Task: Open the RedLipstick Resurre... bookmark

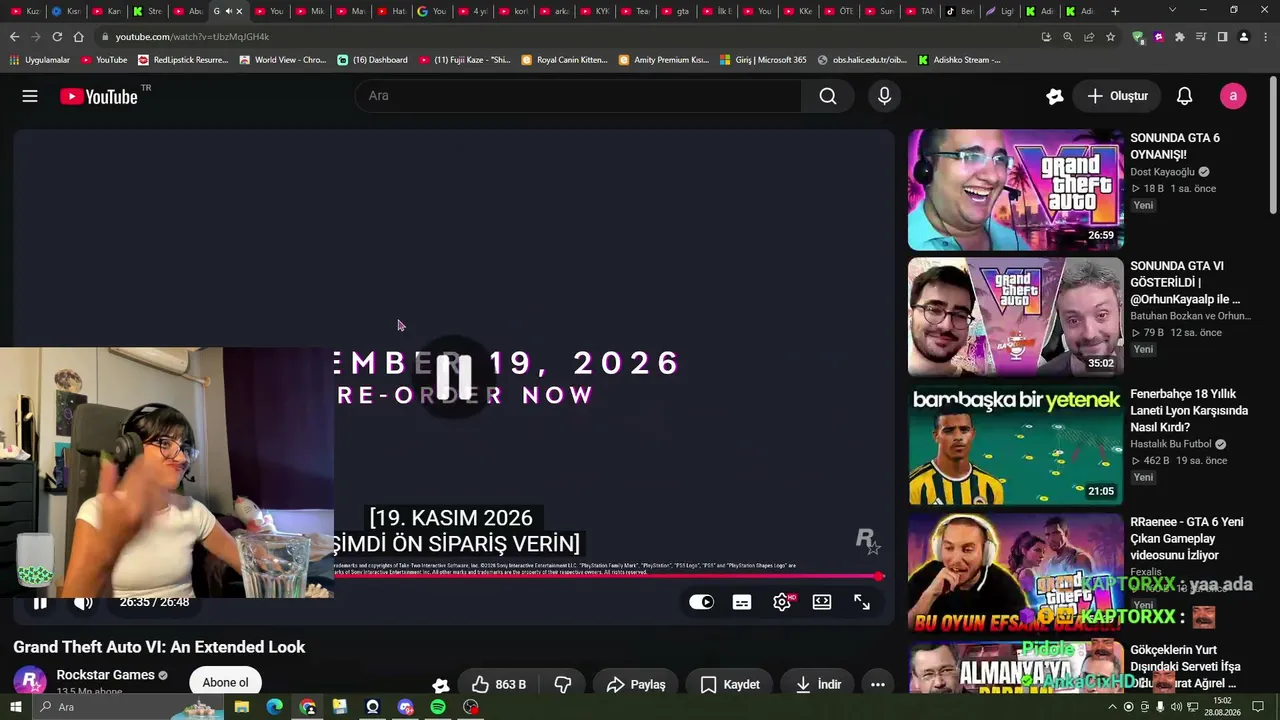Action: (x=183, y=60)
